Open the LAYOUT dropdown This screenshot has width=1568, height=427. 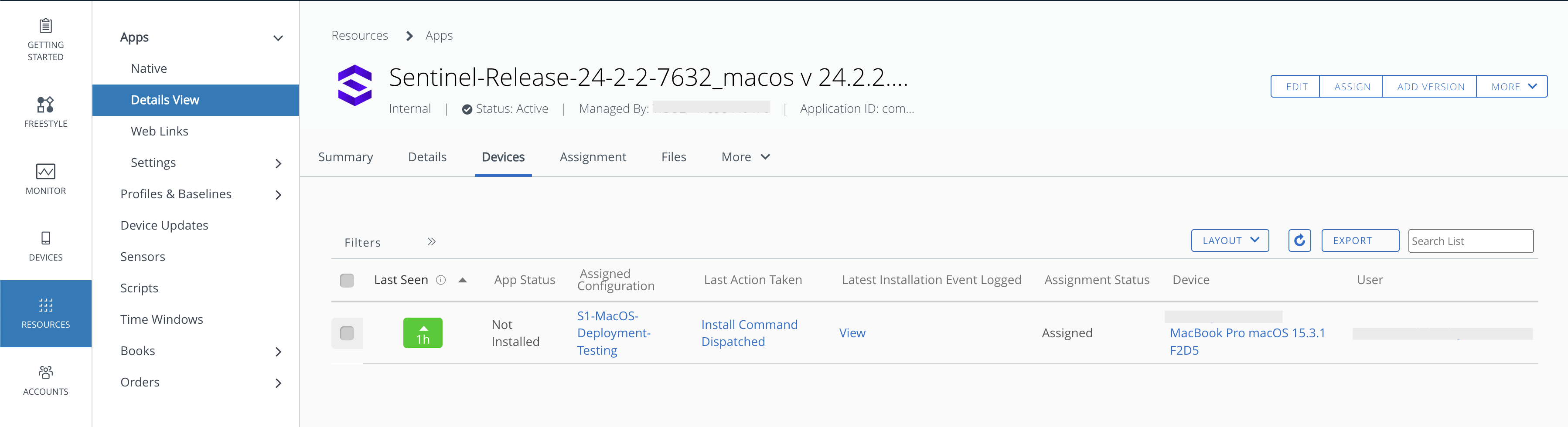[x=1230, y=240]
